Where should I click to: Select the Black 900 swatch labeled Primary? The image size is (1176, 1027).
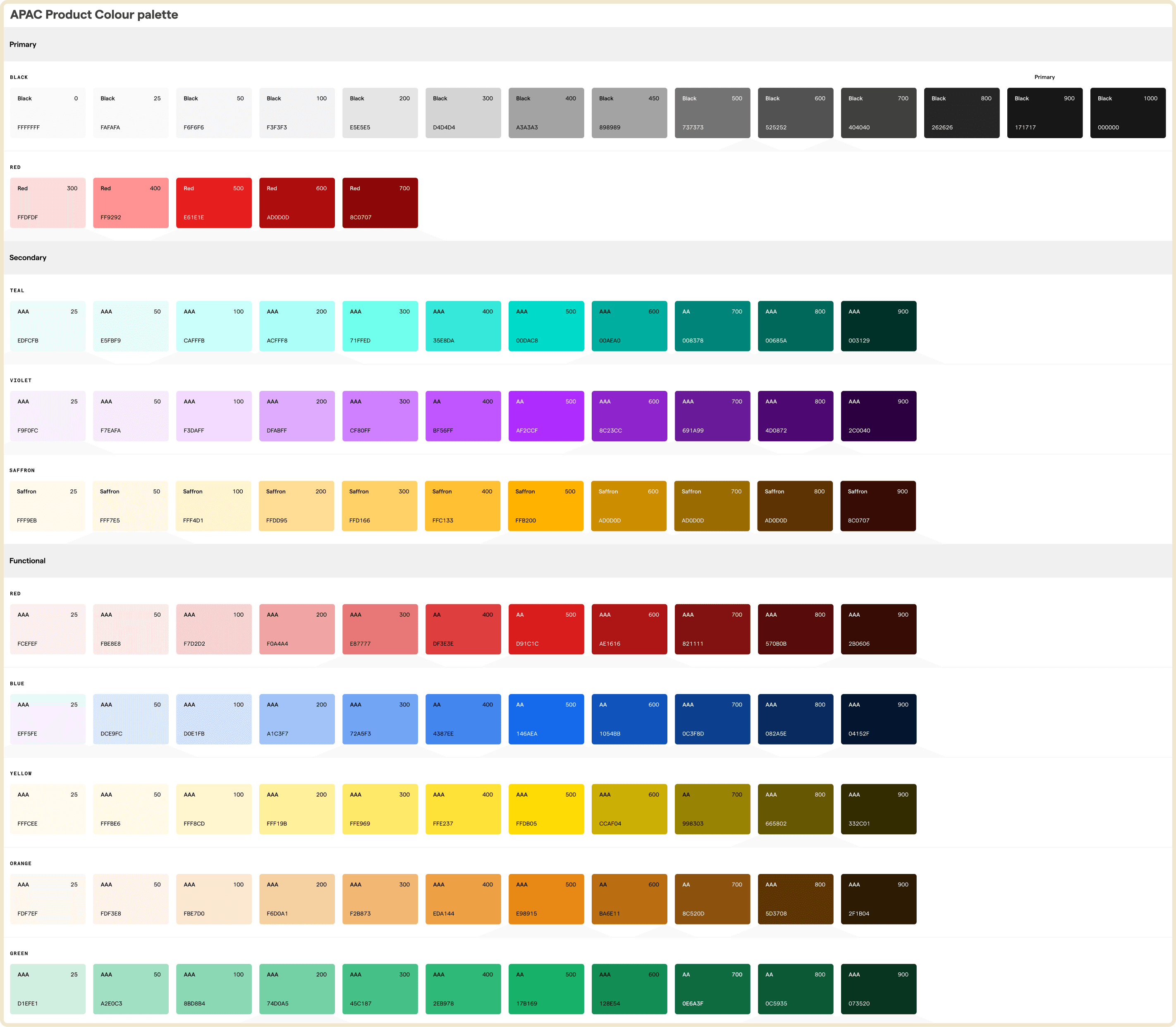click(1044, 113)
